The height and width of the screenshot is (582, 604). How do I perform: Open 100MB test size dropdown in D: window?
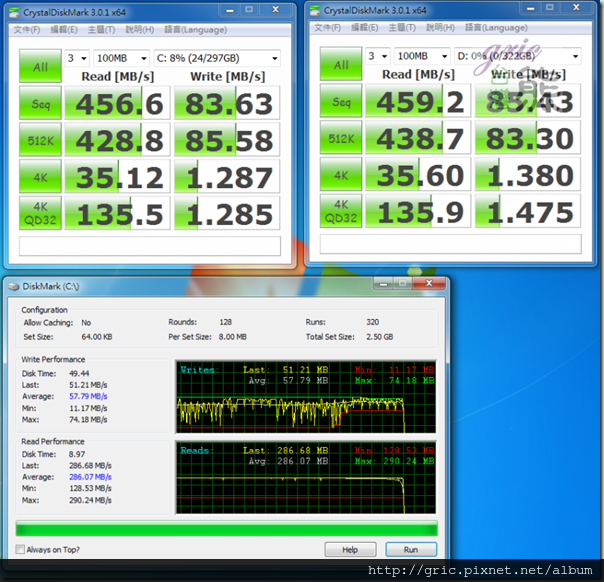point(422,56)
